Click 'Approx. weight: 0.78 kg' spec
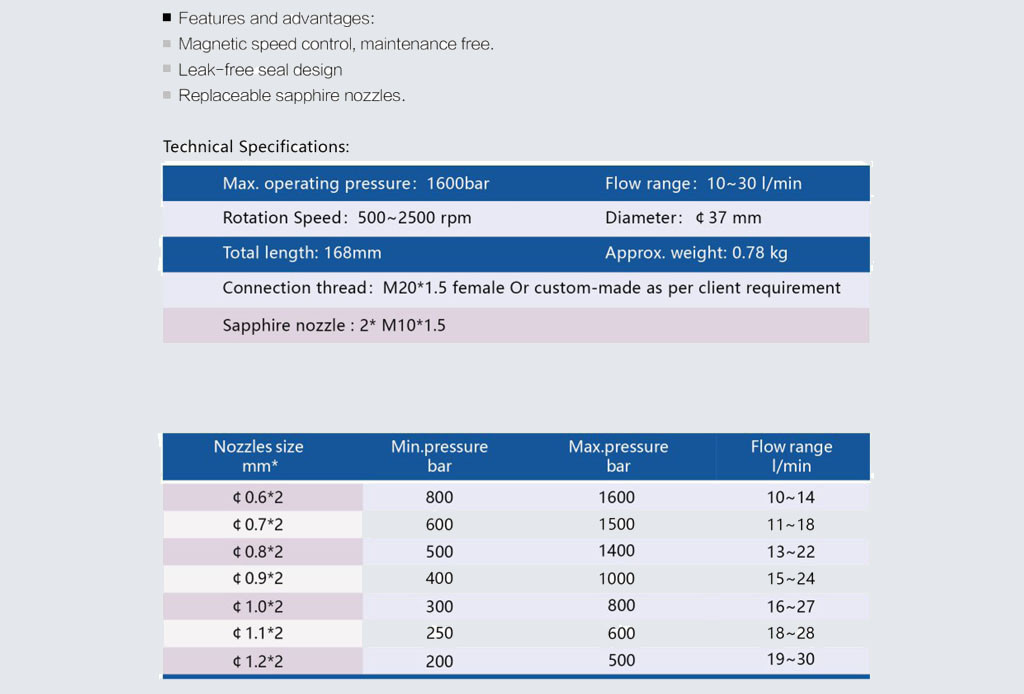Viewport: 1024px width, 694px height. pos(696,253)
